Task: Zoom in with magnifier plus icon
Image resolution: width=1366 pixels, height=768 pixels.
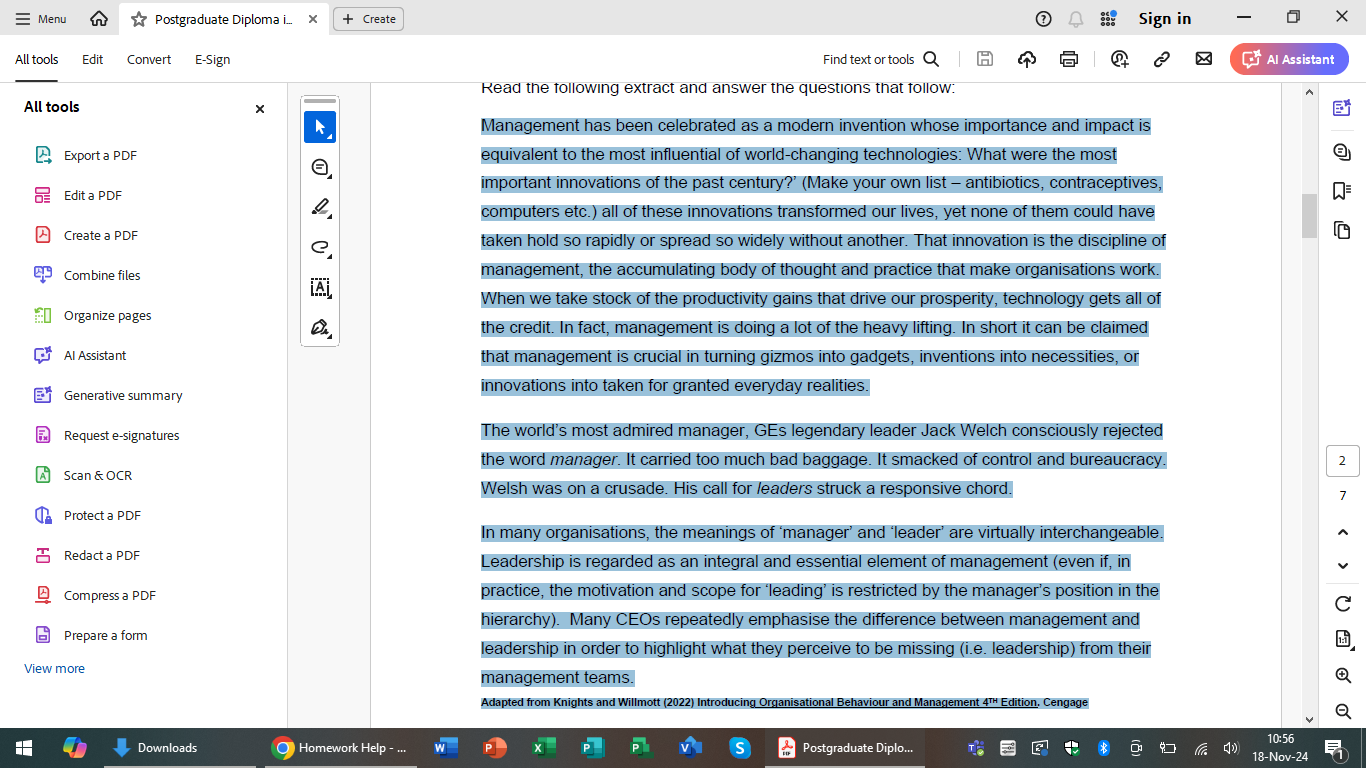Action: click(x=1343, y=676)
